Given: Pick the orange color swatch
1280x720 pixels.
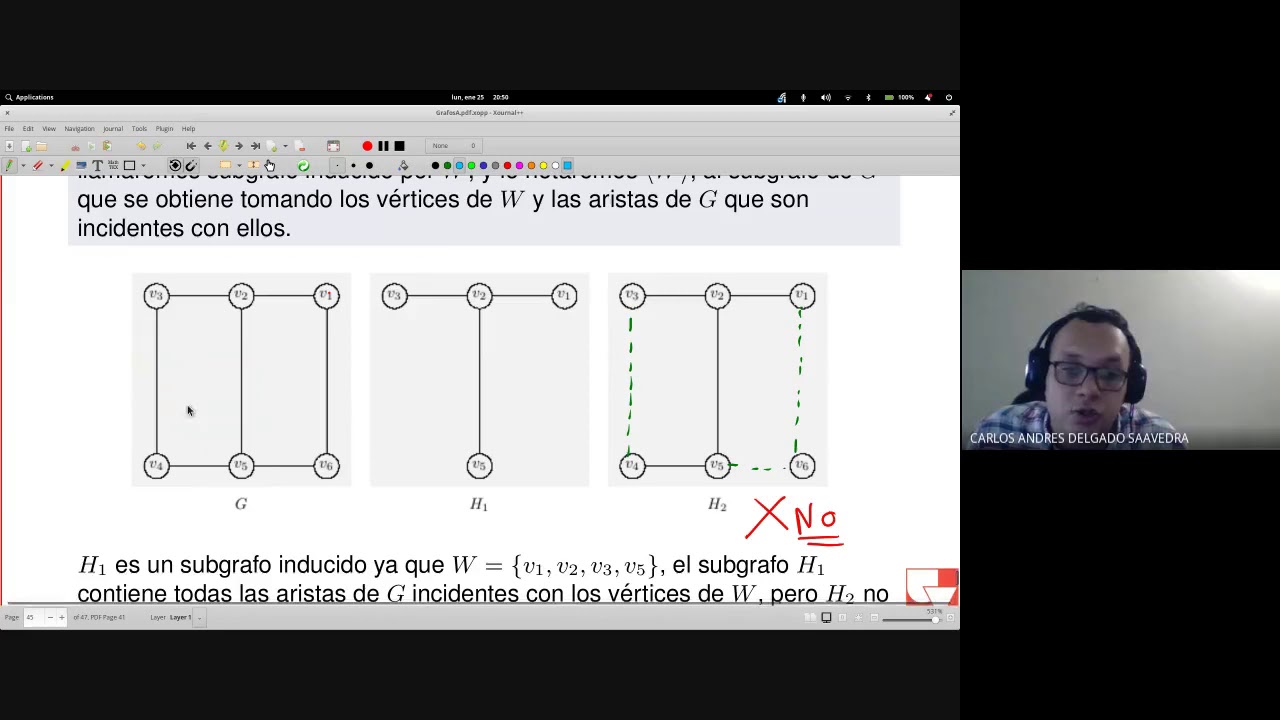Looking at the screenshot, I should pos(531,165).
